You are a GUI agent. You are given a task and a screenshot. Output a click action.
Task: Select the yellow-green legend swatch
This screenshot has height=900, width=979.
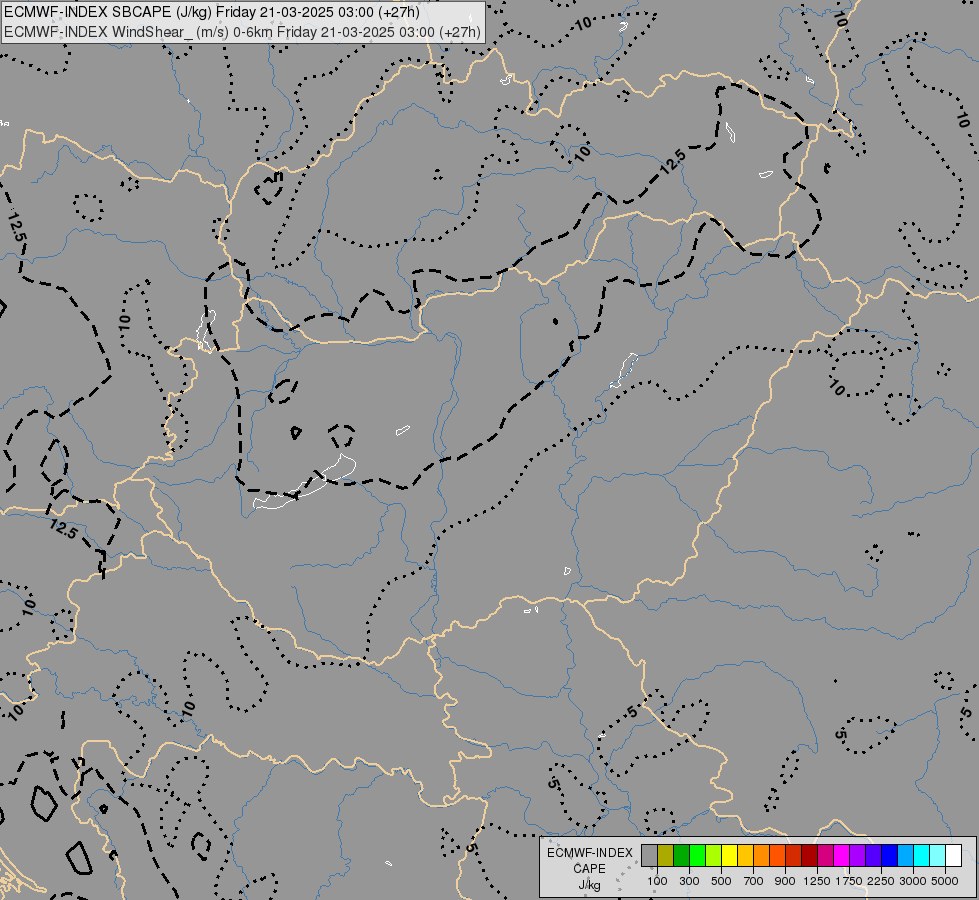tap(714, 856)
